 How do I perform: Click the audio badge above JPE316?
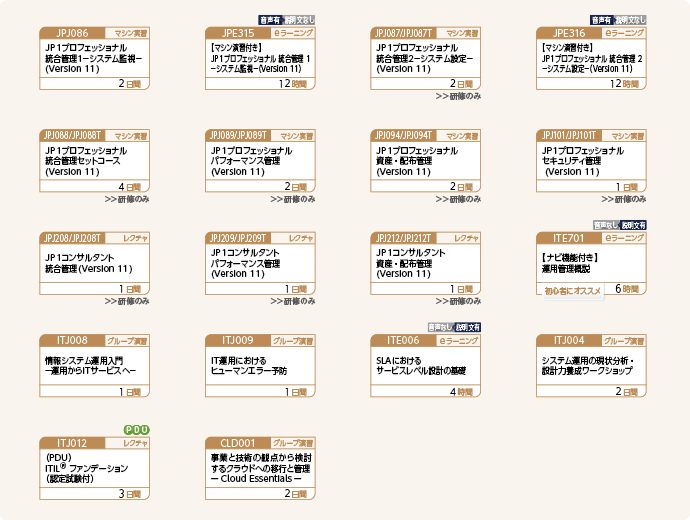pyautogui.click(x=618, y=20)
